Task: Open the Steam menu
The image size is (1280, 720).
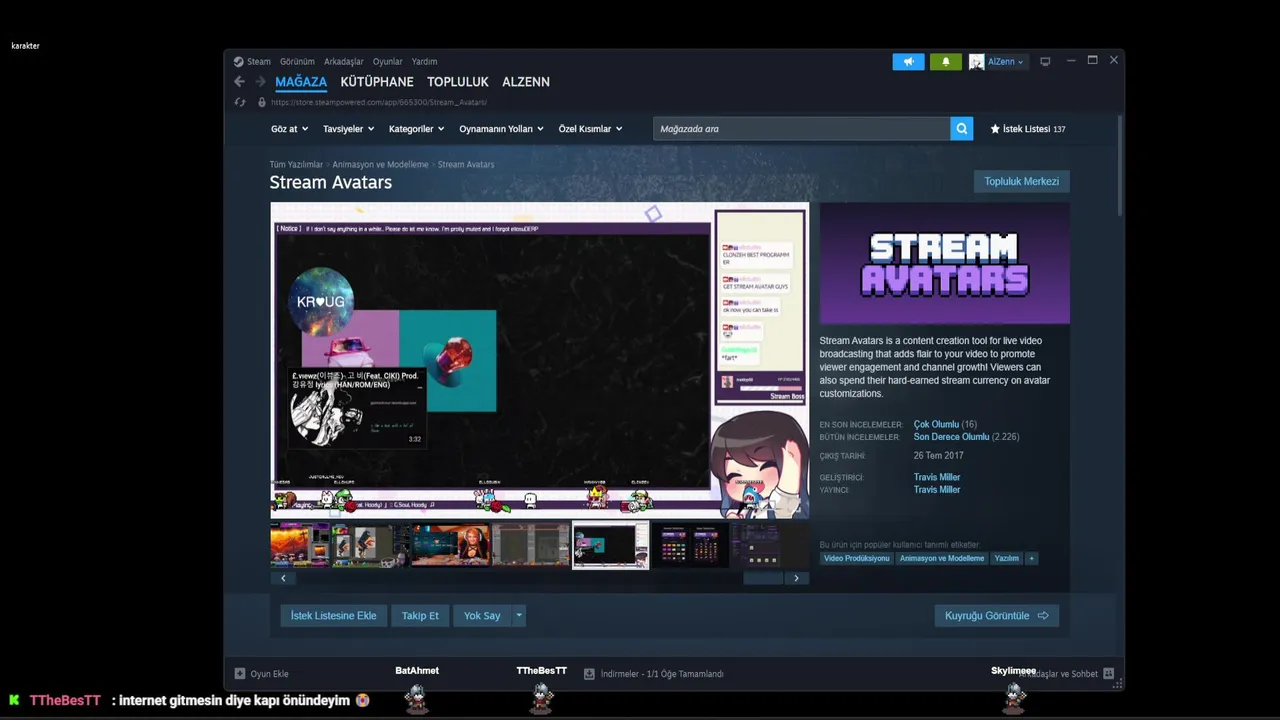Action: [259, 62]
